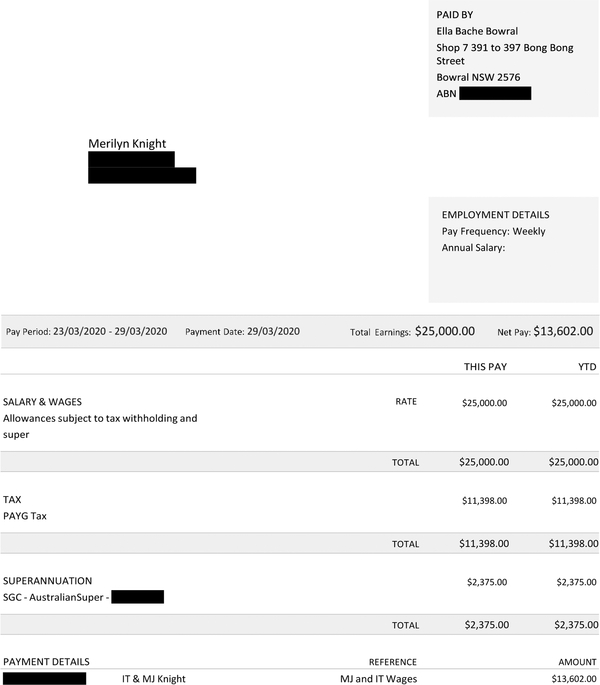Select the PAID BY heading
Screen dimensions: 600x685
tap(454, 15)
